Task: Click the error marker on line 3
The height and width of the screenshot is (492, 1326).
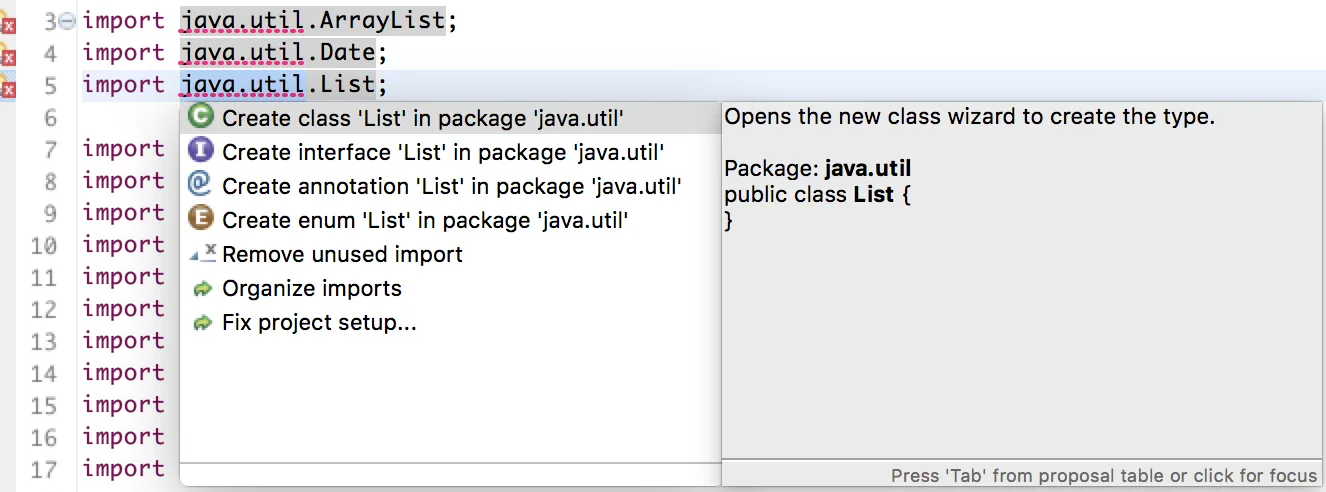Action: (x=8, y=24)
